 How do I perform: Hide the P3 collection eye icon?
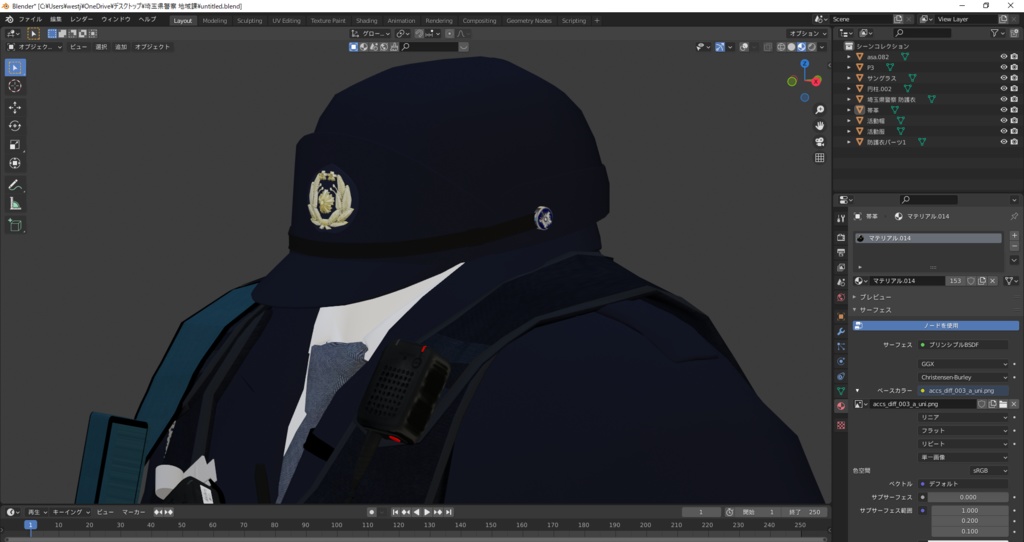coord(1004,67)
